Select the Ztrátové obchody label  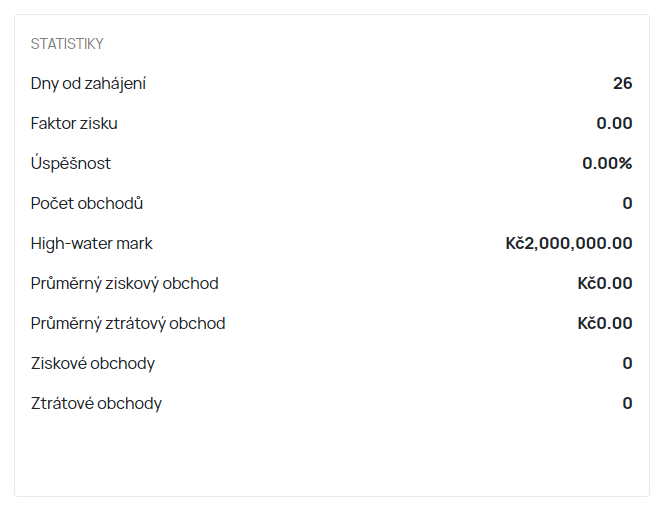(x=96, y=404)
